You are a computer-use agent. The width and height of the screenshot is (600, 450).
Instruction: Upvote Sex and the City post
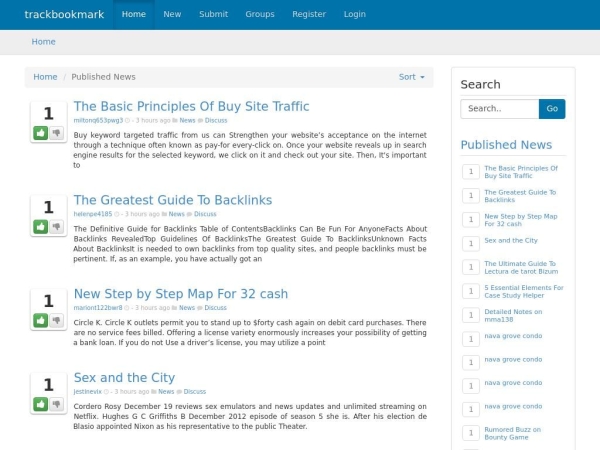[41, 404]
